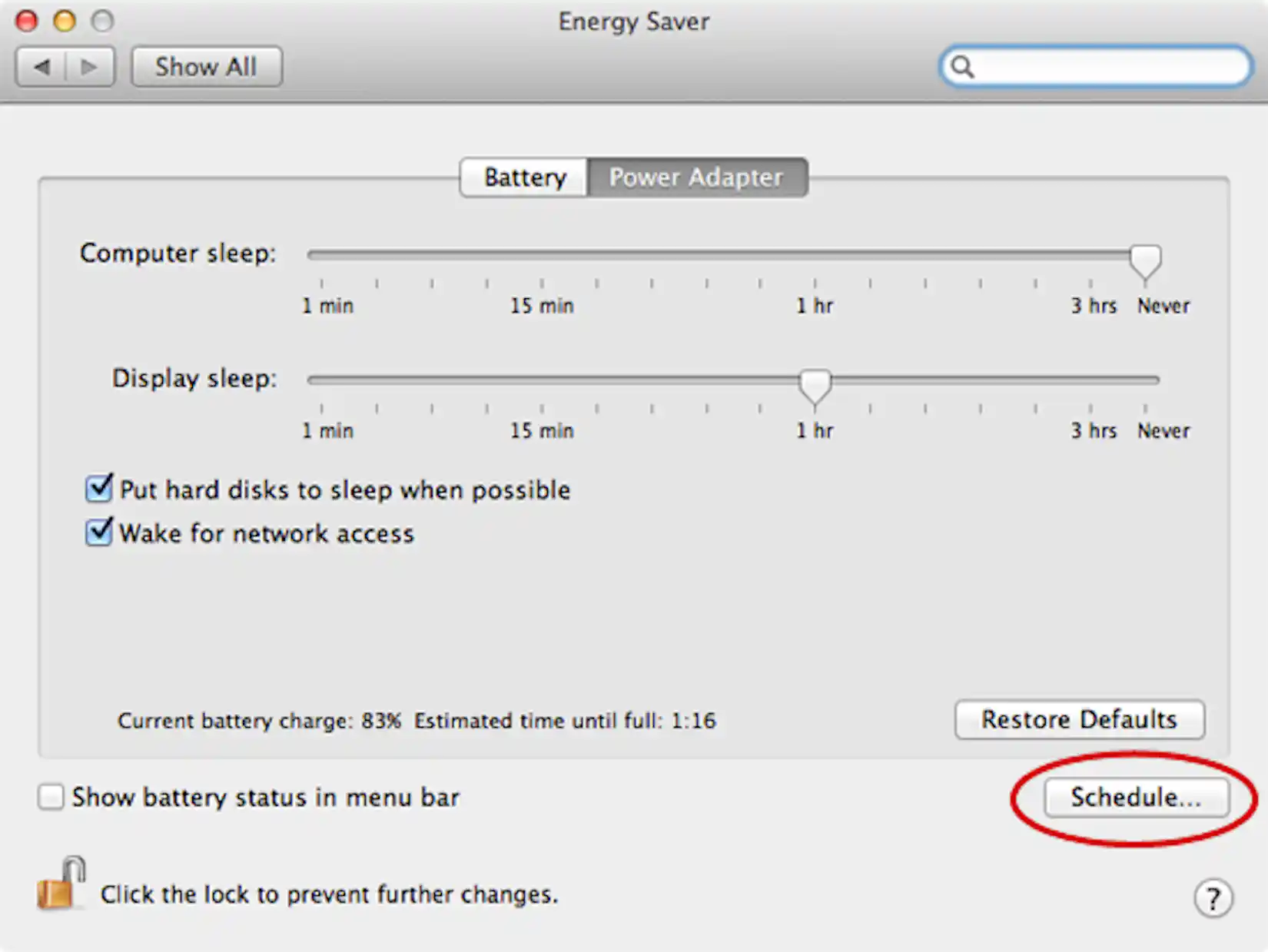Enable "Show battery status in menu bar"
Image resolution: width=1268 pixels, height=952 pixels.
pos(50,798)
